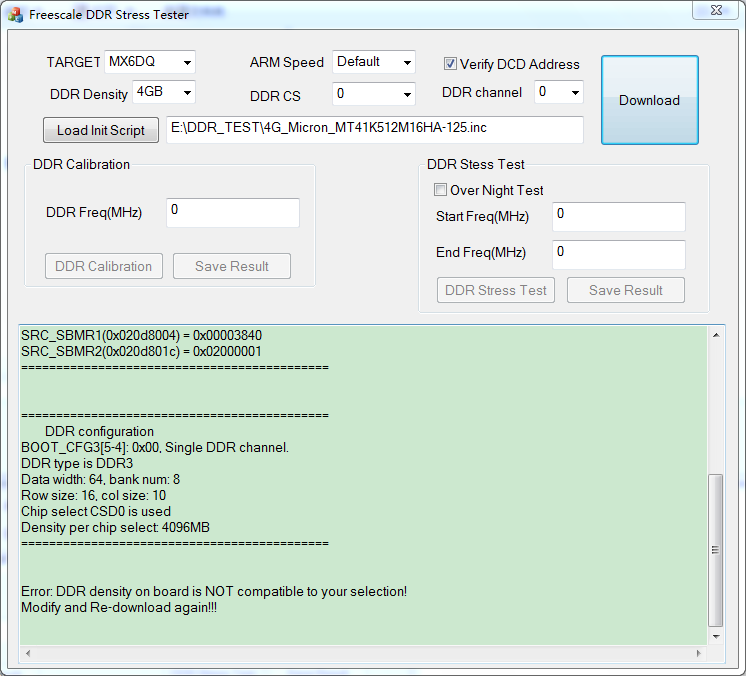
Task: Click the DDR Stress Test button
Action: coord(496,290)
